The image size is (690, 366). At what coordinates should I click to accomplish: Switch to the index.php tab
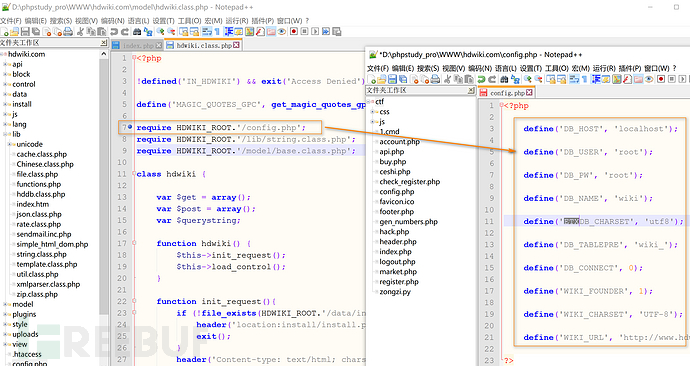[x=137, y=45]
